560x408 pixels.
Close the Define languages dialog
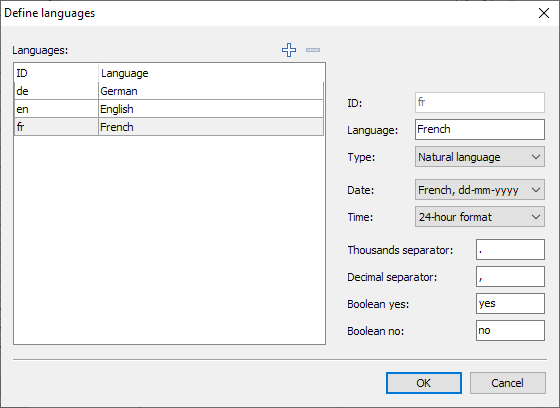tap(544, 13)
